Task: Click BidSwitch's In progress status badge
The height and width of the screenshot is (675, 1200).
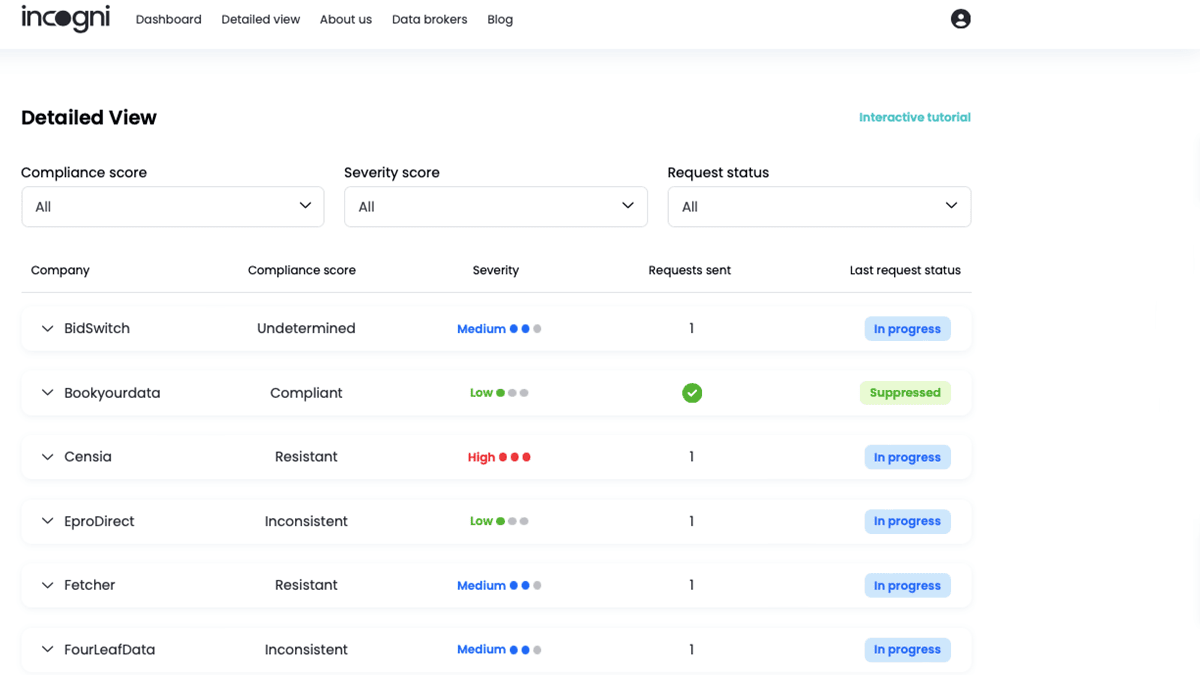Action: point(907,329)
